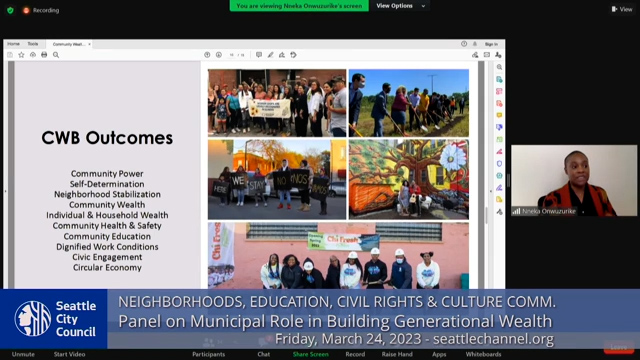Viewport: 640px width, 360px height.
Task: Open the notifications bell icon
Action: click(475, 44)
